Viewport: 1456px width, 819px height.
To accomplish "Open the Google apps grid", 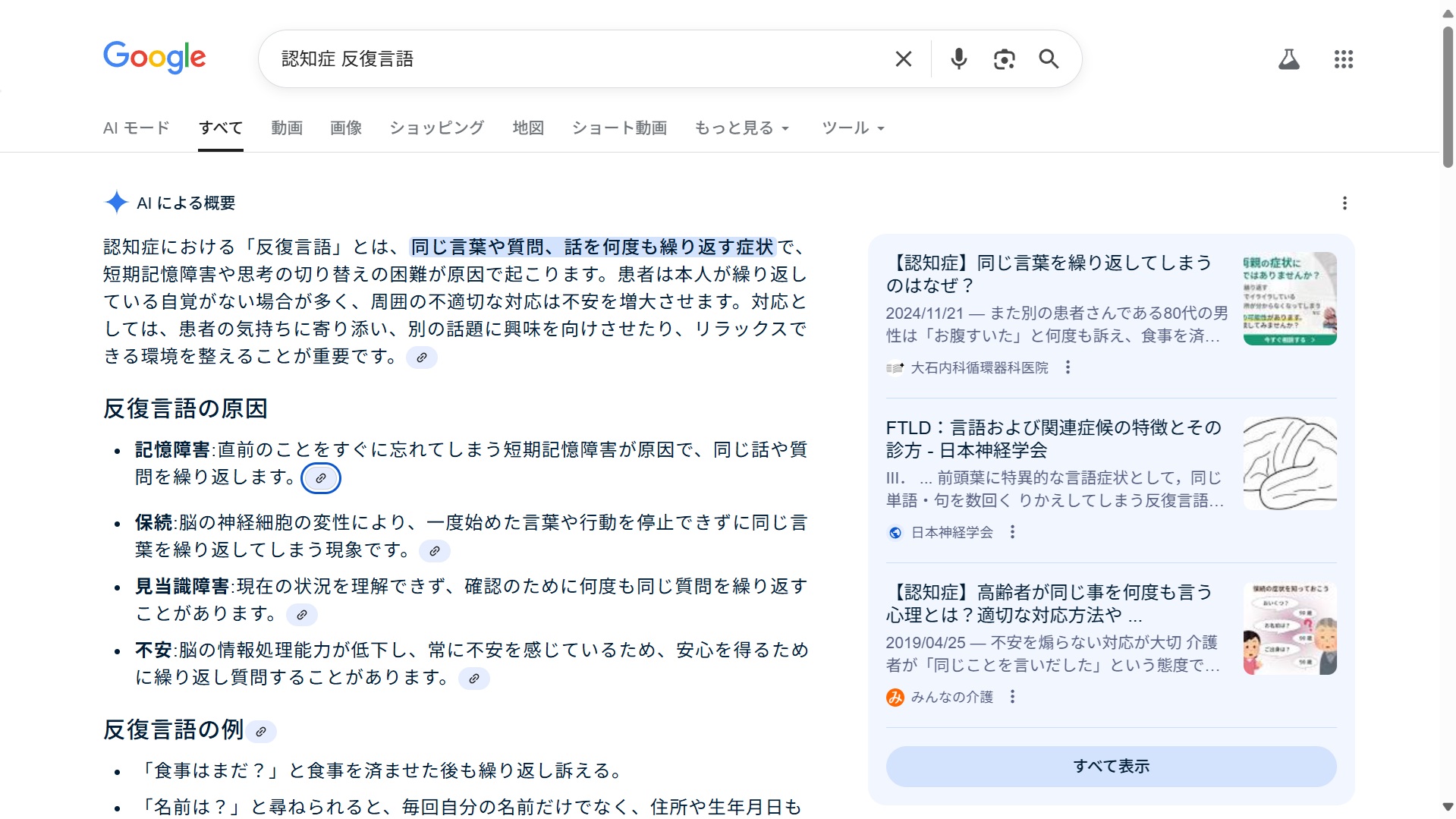I will [1343, 59].
